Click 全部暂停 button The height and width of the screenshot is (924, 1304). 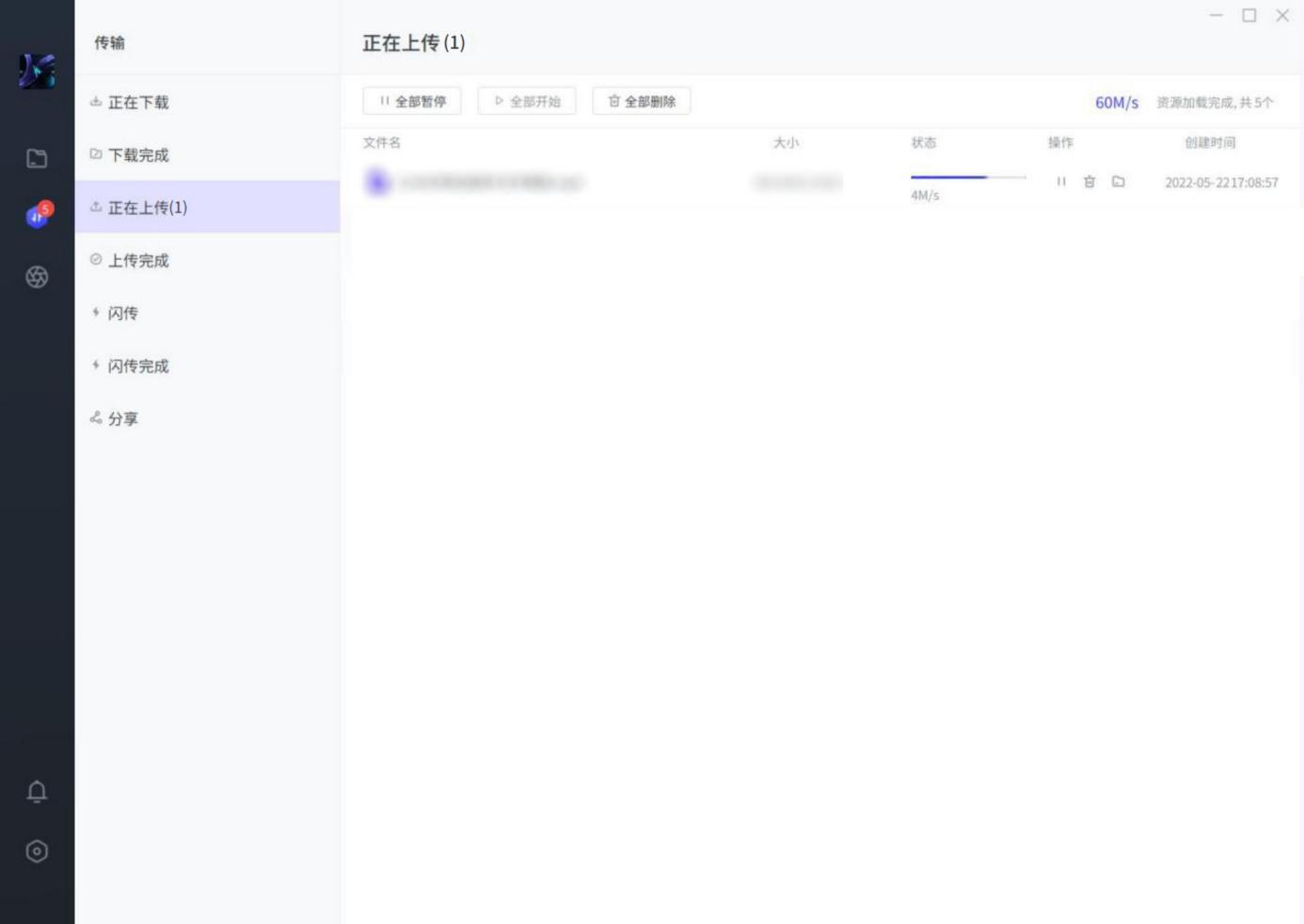tap(412, 102)
